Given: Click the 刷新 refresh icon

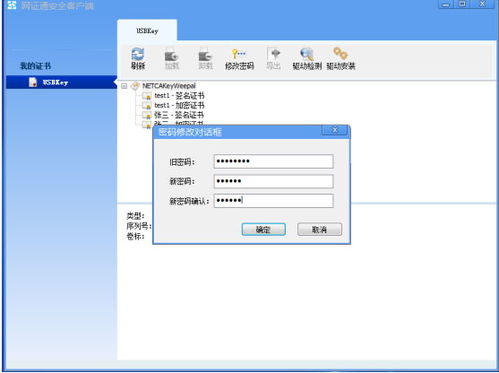Looking at the screenshot, I should pos(138,54).
